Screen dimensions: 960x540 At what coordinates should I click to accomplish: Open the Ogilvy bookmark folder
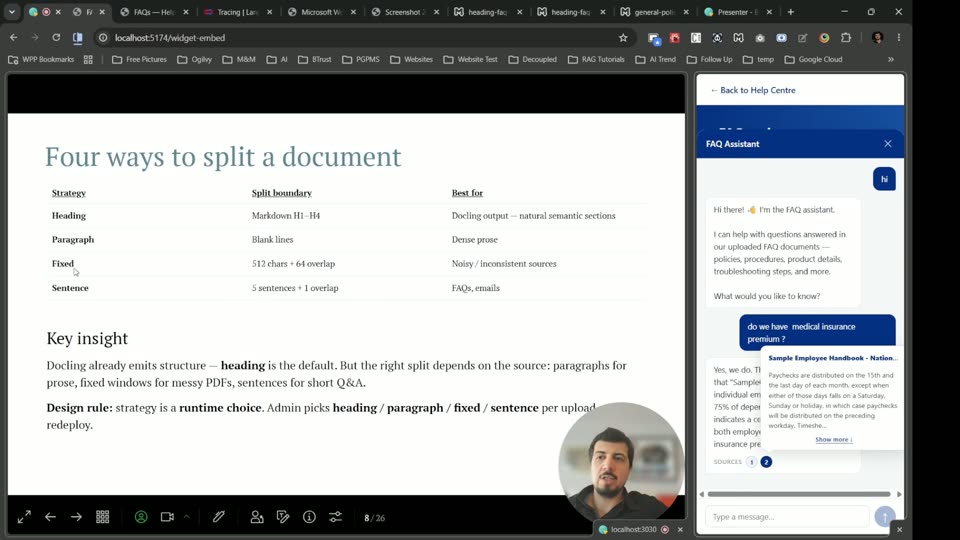(x=194, y=59)
